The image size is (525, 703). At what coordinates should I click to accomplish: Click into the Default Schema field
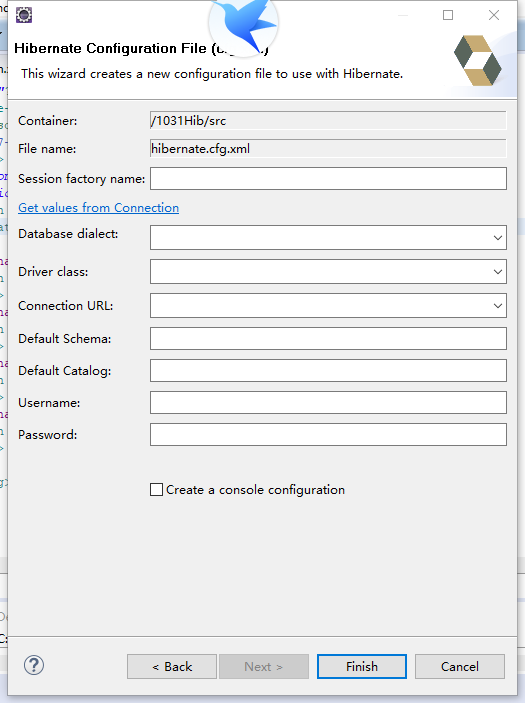click(328, 338)
